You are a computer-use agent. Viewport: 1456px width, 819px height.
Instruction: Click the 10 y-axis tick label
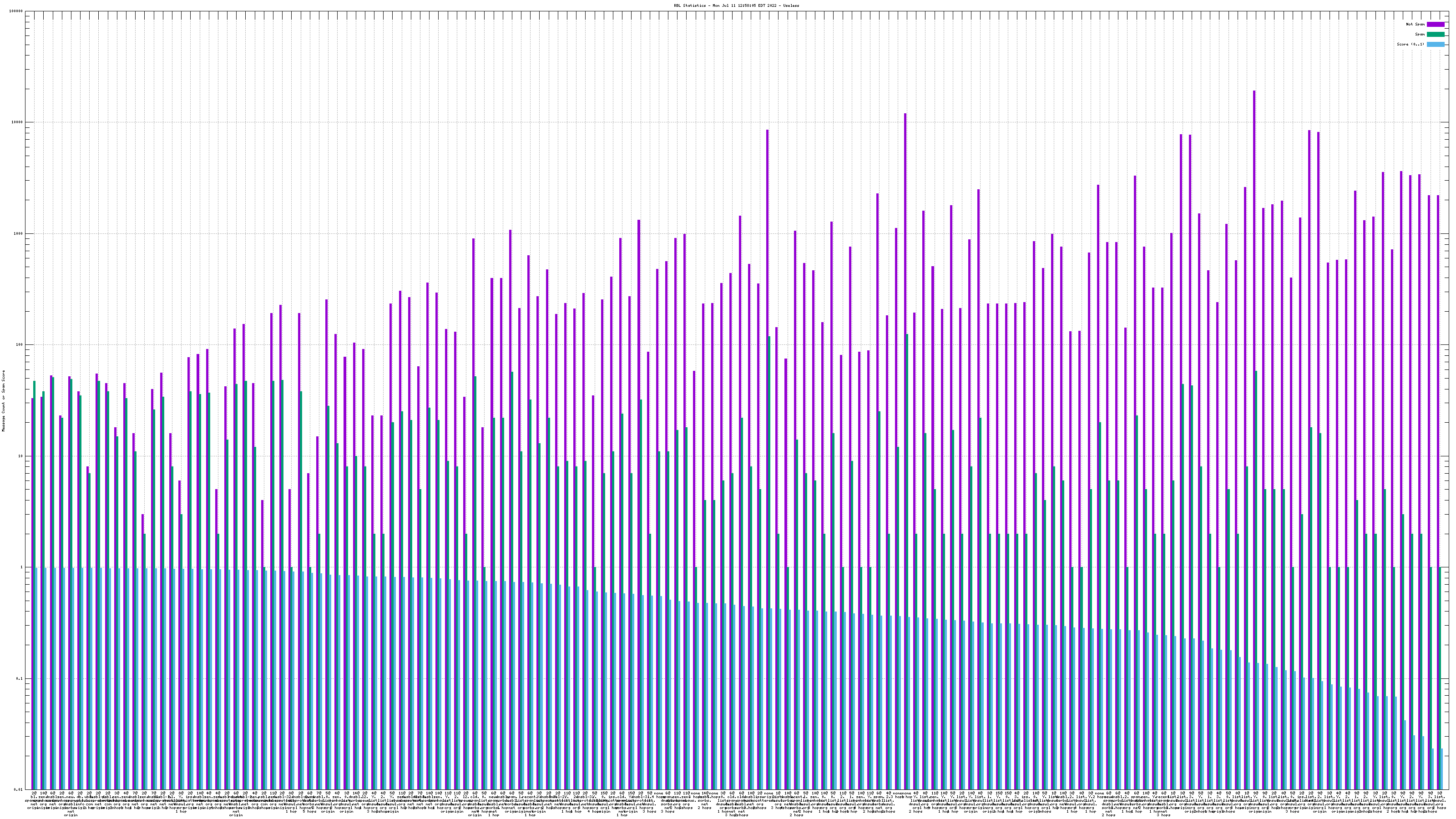pyautogui.click(x=21, y=456)
